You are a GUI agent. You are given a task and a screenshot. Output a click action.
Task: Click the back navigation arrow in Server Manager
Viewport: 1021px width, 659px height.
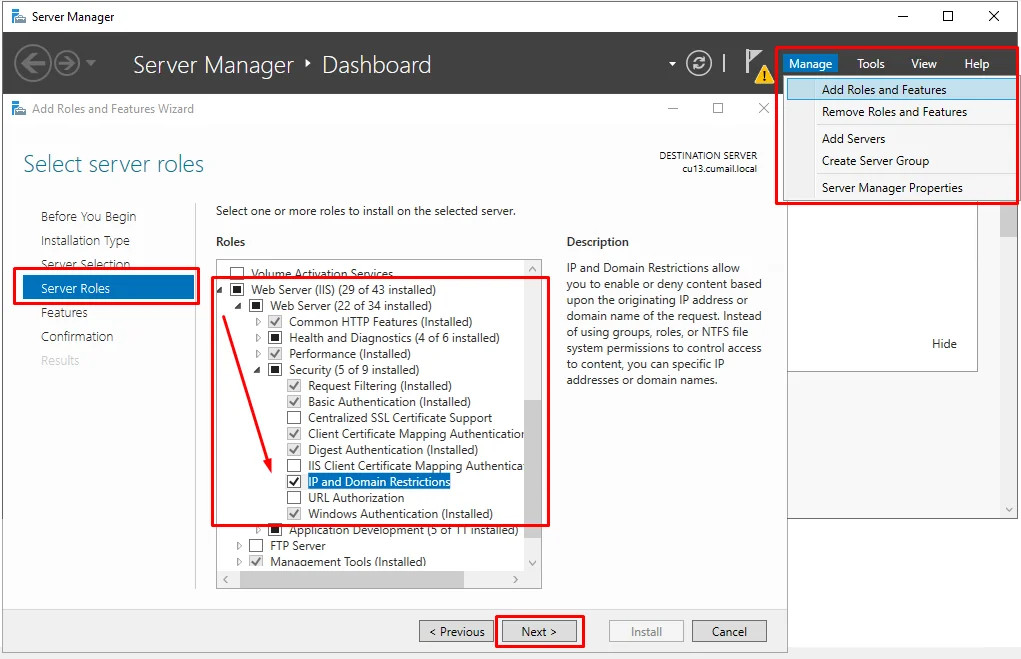pos(32,63)
